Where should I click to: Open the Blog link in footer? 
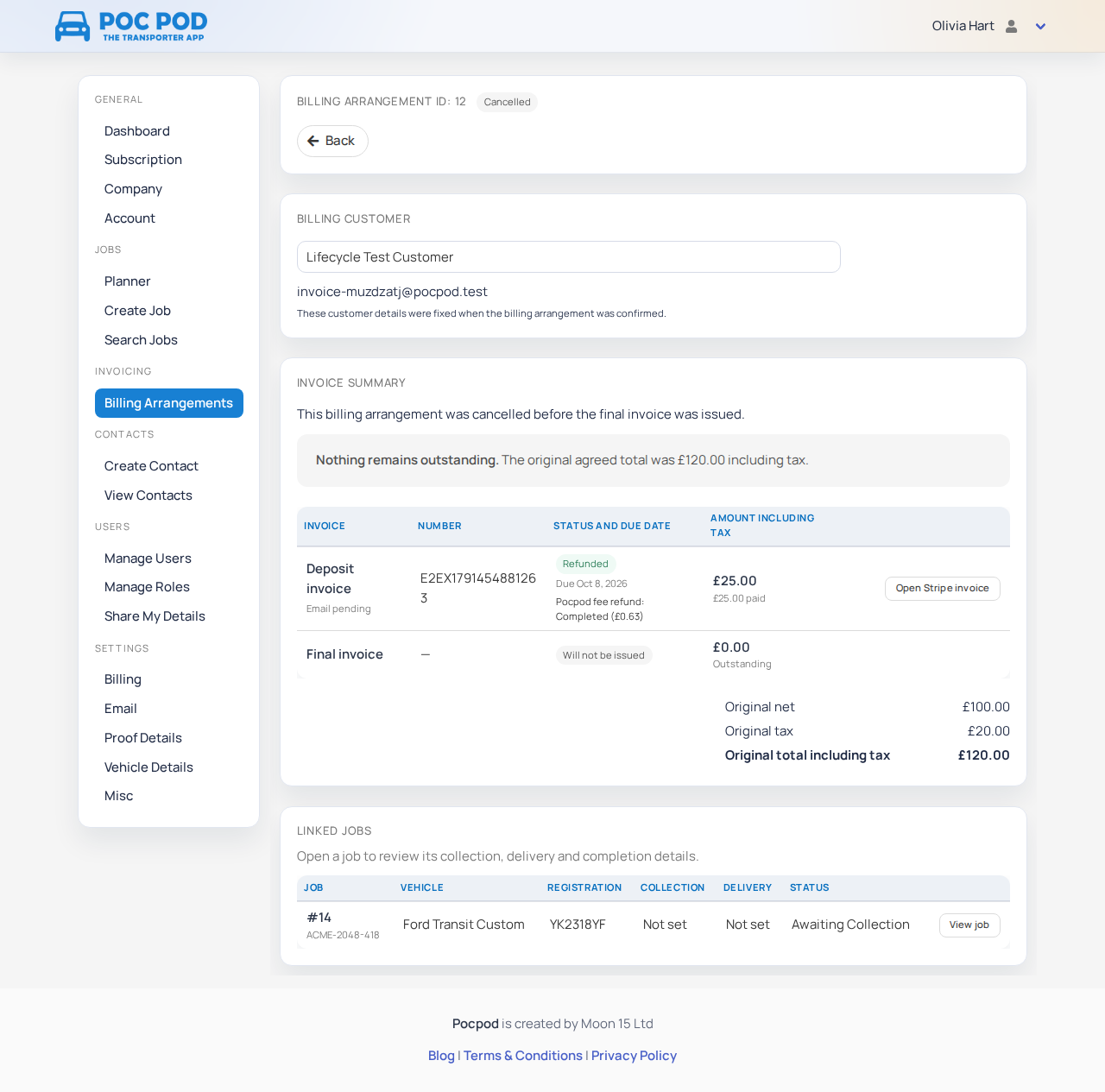pyautogui.click(x=441, y=1056)
